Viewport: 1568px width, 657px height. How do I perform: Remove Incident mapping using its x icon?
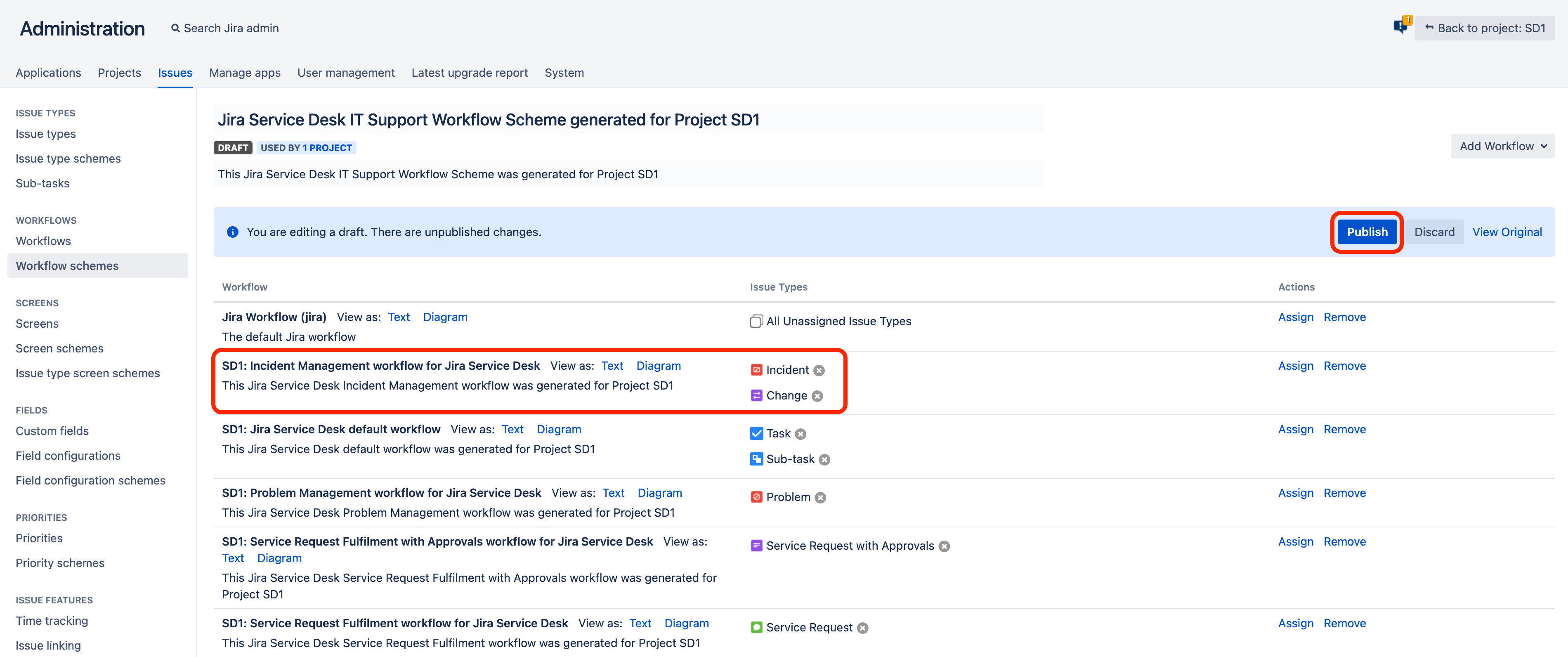pos(819,370)
